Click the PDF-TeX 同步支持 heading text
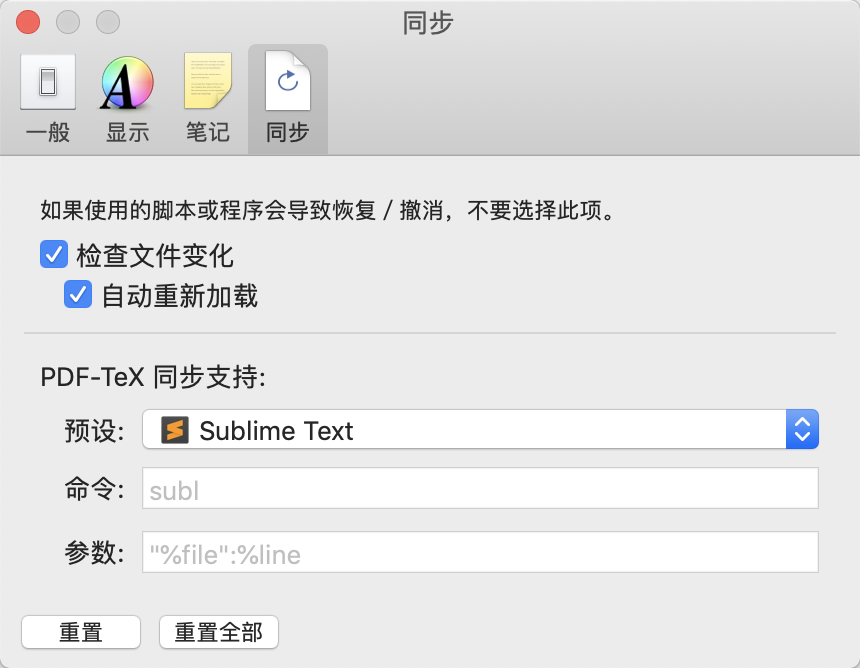 click(x=153, y=377)
